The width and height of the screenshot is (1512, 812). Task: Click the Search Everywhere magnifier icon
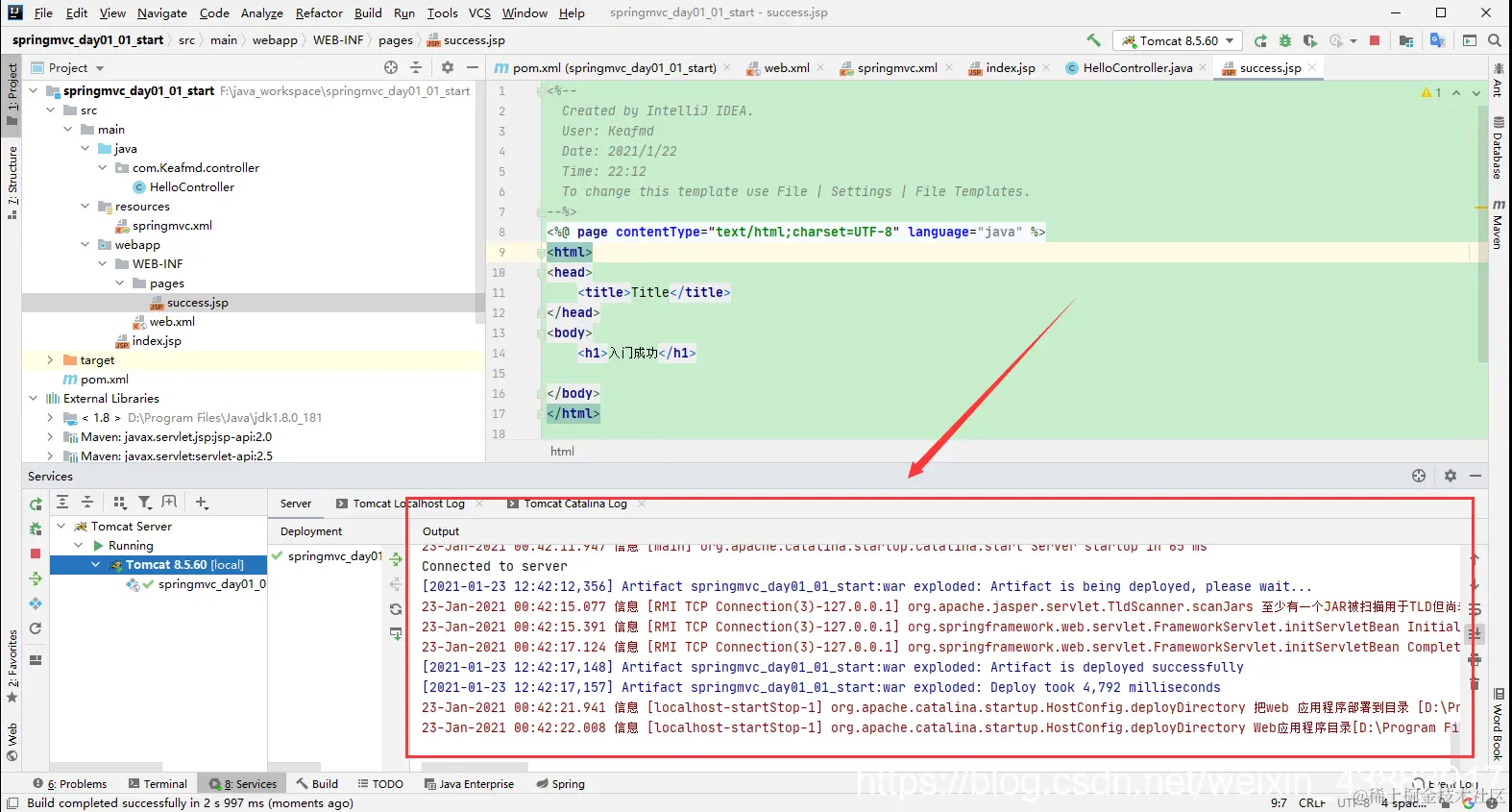click(x=1495, y=40)
